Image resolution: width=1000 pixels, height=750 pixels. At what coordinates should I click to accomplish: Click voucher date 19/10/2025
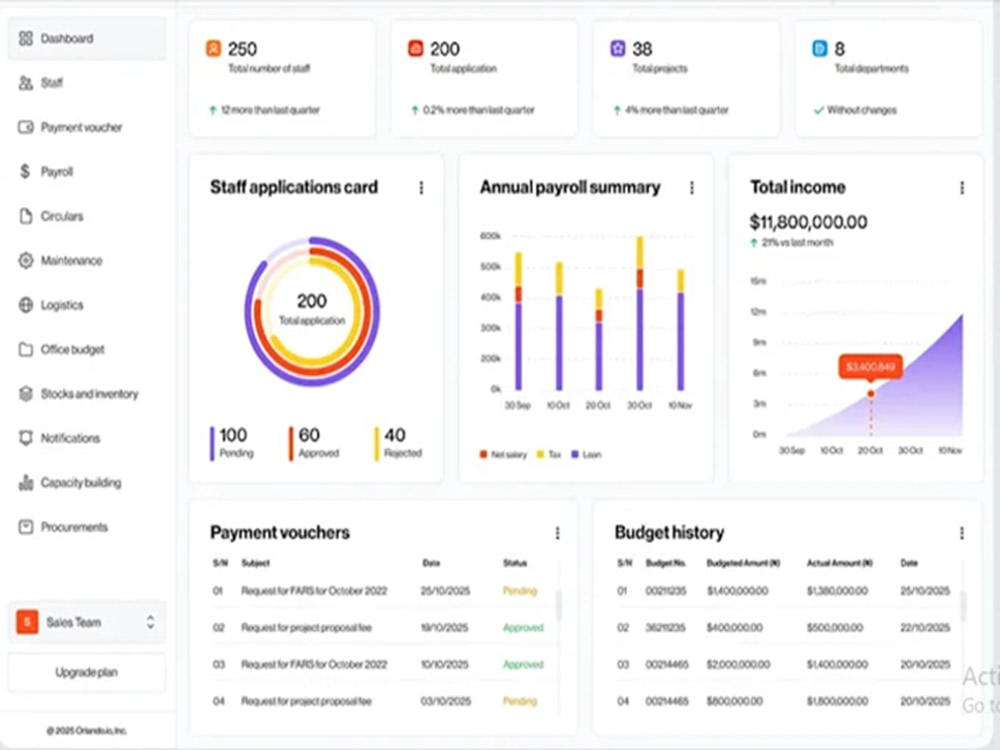tap(445, 628)
